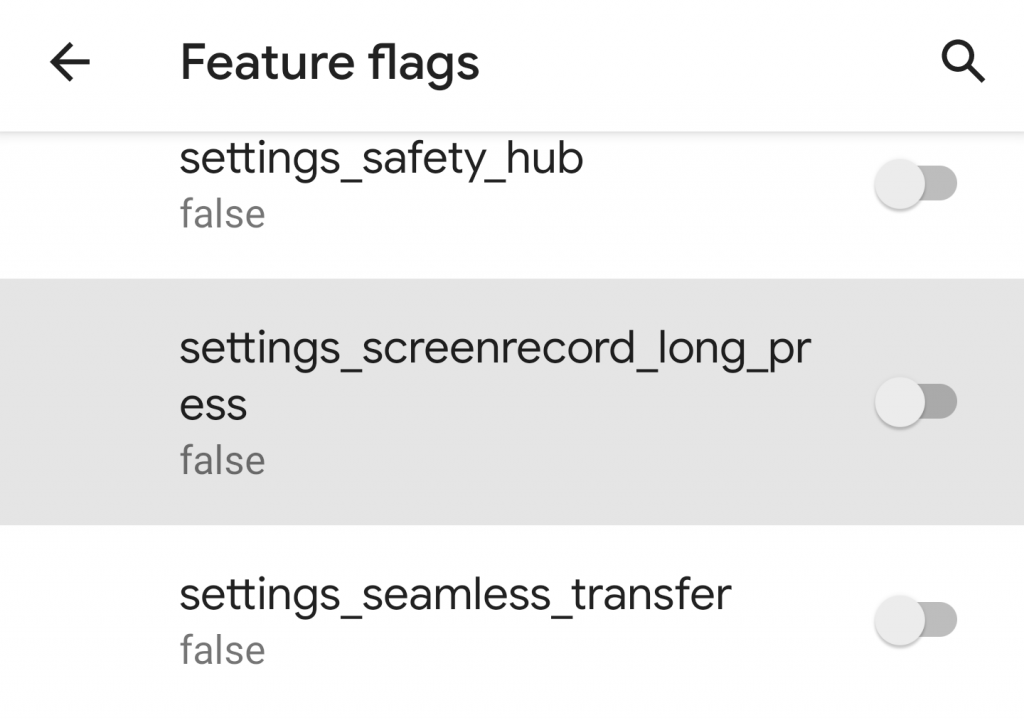Image resolution: width=1024 pixels, height=720 pixels.
Task: Open search with the magnifier icon
Action: [x=963, y=64]
